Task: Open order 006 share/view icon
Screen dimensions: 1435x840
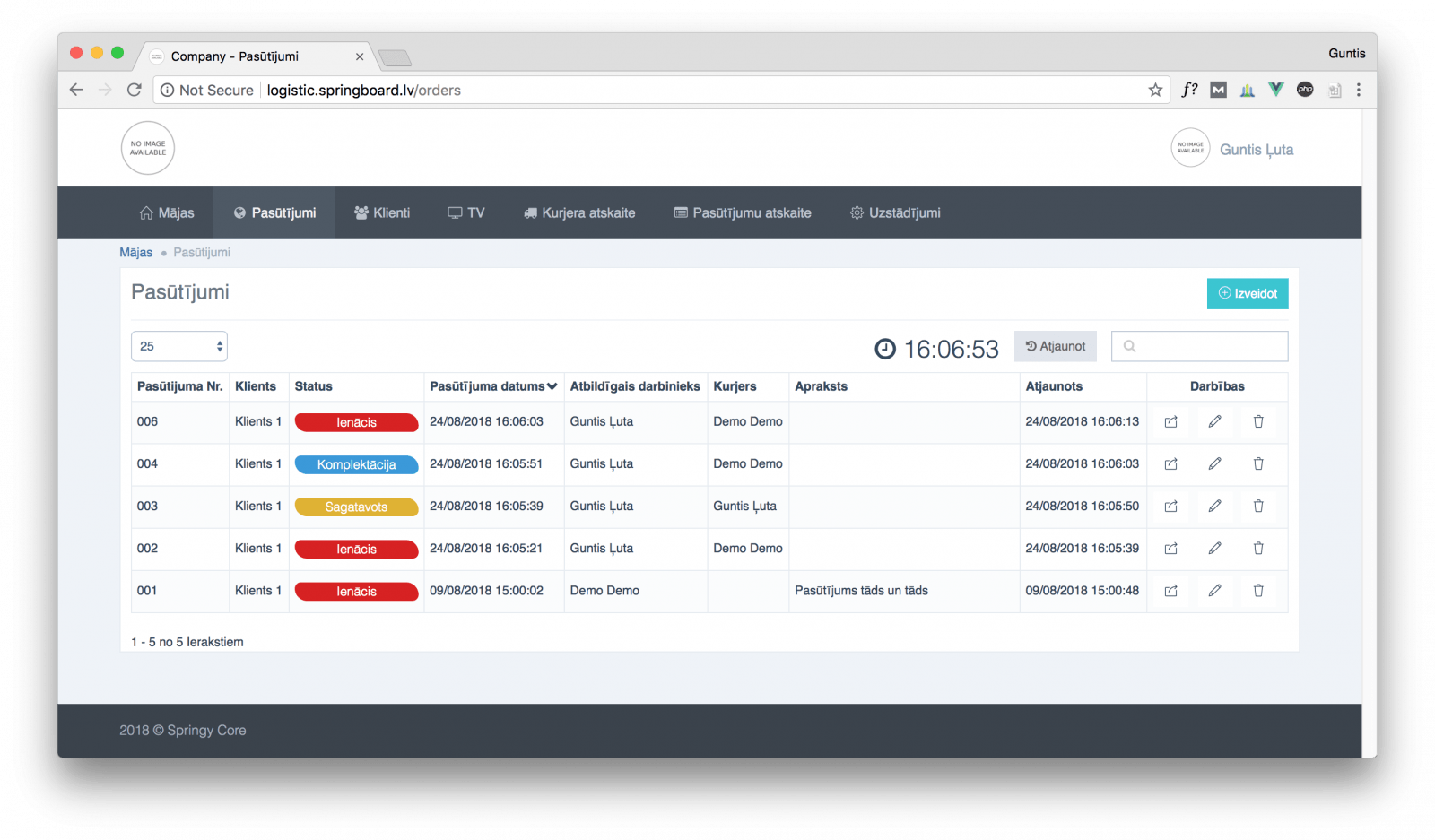Action: [x=1170, y=422]
